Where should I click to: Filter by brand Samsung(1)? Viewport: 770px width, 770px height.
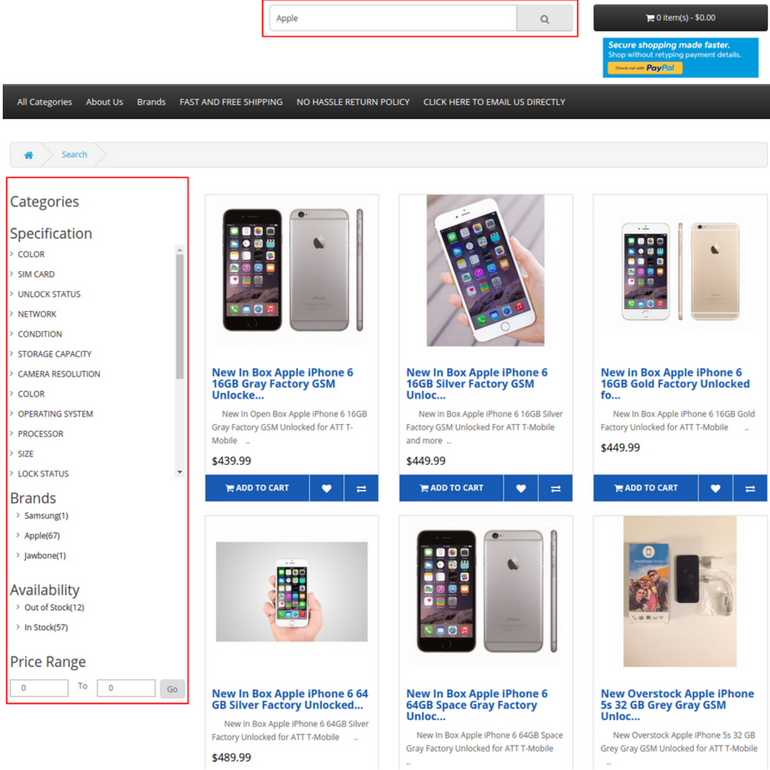point(46,516)
